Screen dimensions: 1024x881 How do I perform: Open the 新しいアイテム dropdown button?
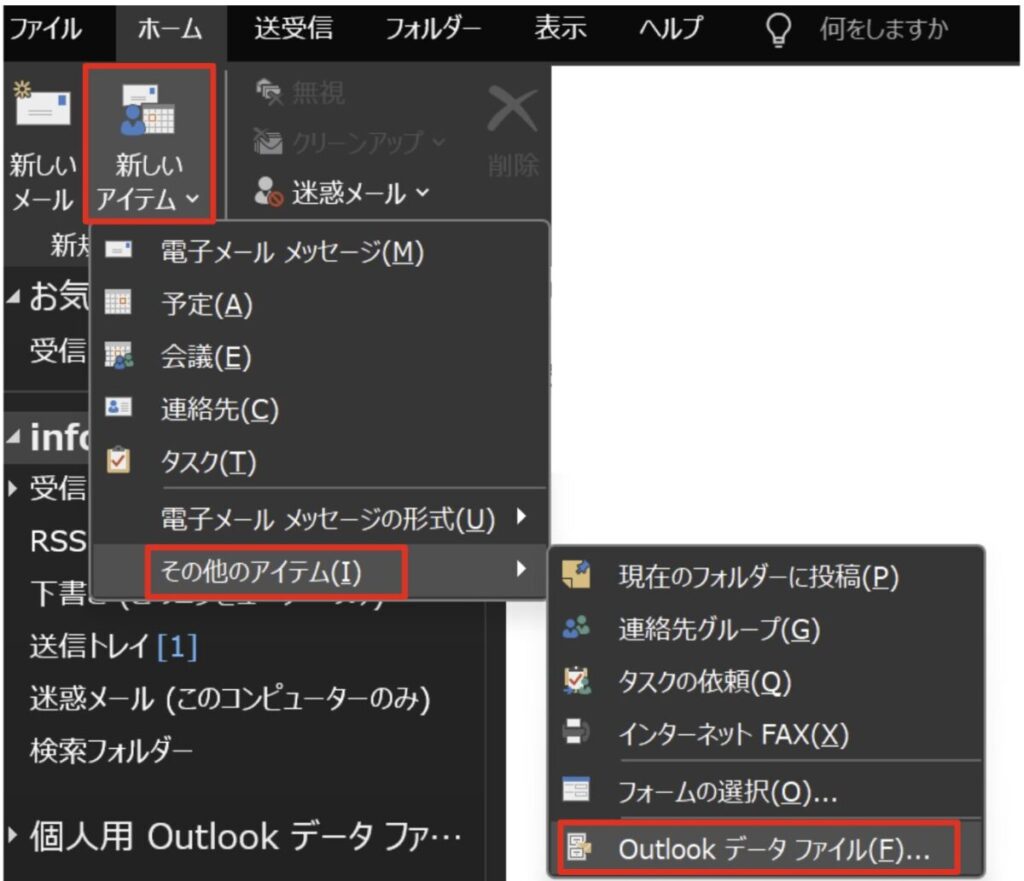pos(148,145)
